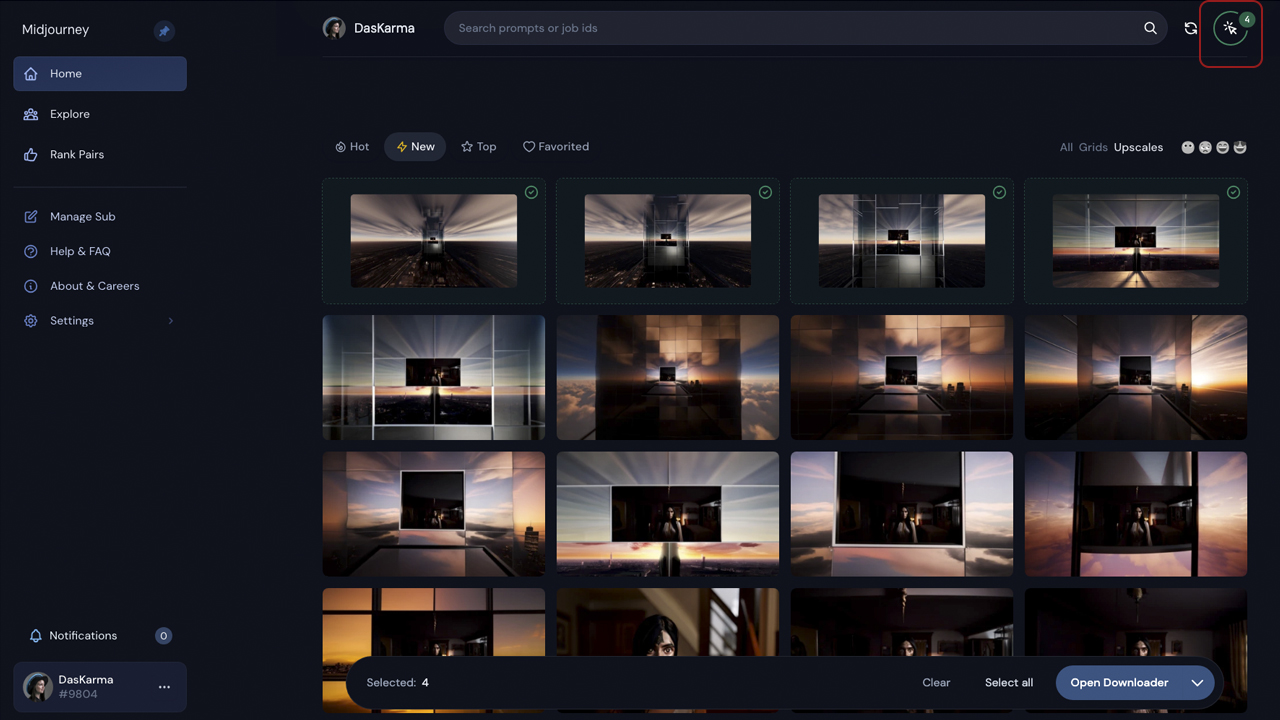This screenshot has width=1280, height=720.
Task: Open the Home page in sidebar
Action: click(100, 74)
